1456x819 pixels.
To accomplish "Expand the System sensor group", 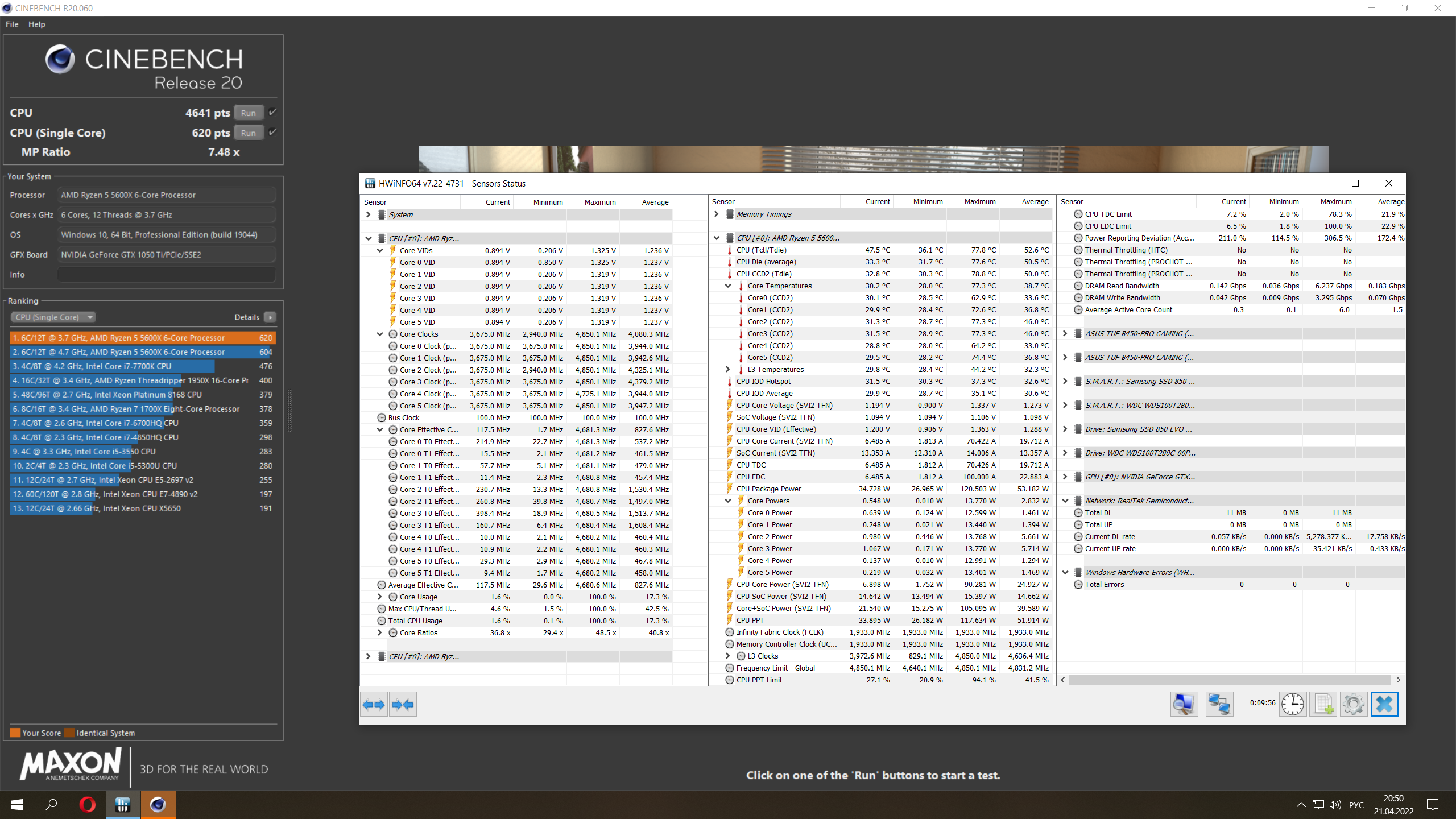I will 369,214.
